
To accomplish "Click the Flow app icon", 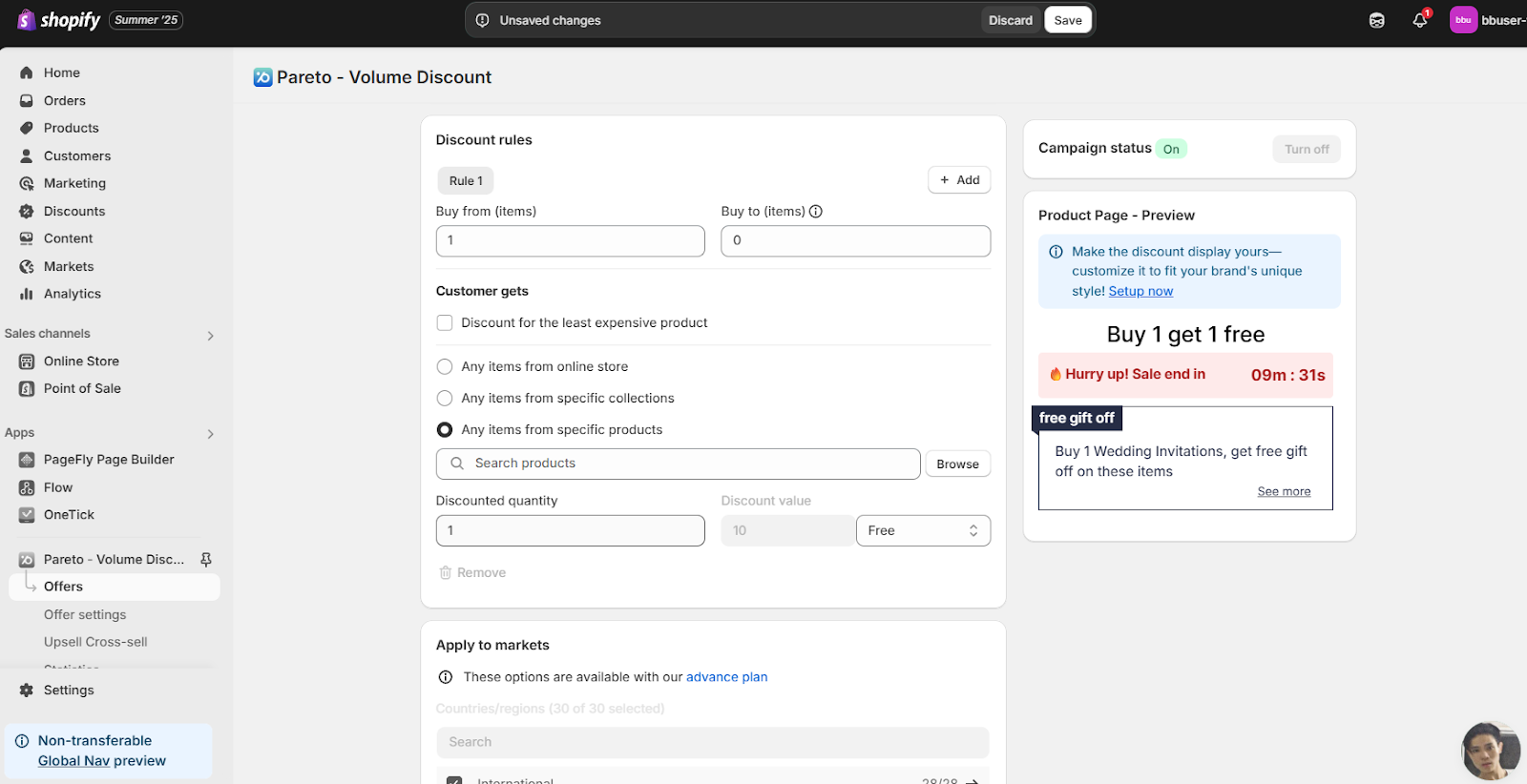I will coord(27,487).
